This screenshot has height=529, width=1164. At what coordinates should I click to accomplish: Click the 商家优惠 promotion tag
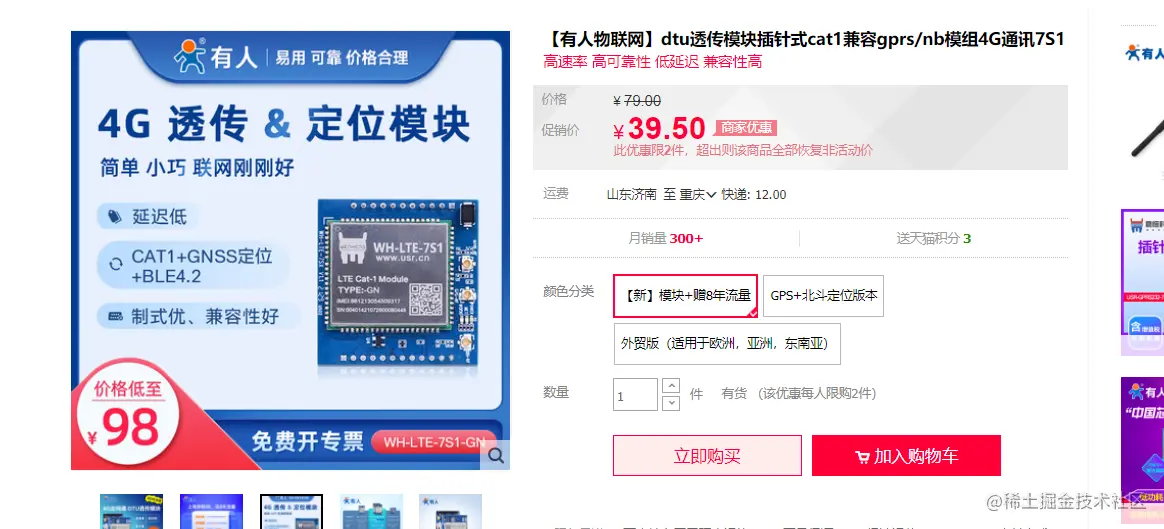click(x=745, y=128)
